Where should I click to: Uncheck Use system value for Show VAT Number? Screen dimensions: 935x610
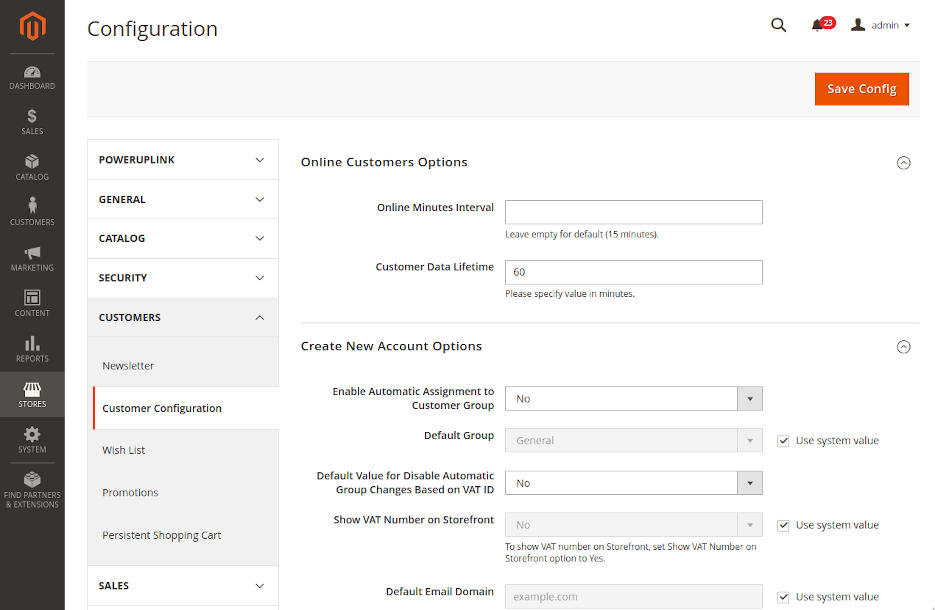pyautogui.click(x=783, y=525)
